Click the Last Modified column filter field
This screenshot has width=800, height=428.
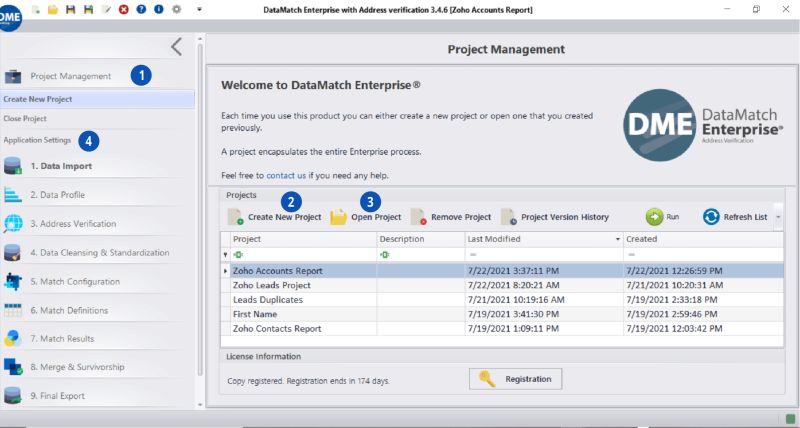(x=544, y=255)
